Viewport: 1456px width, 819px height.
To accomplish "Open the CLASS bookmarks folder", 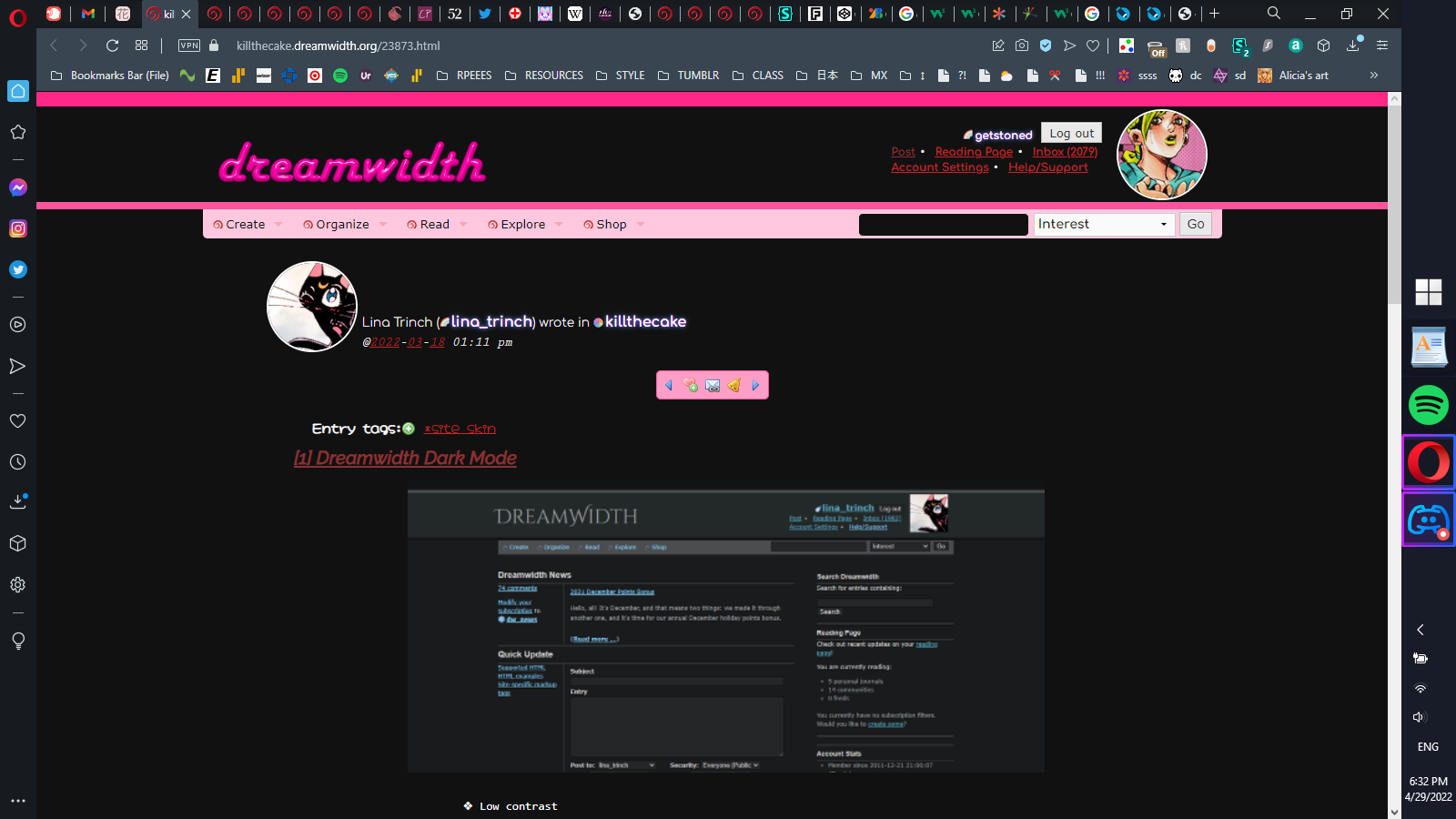I will 757,76.
